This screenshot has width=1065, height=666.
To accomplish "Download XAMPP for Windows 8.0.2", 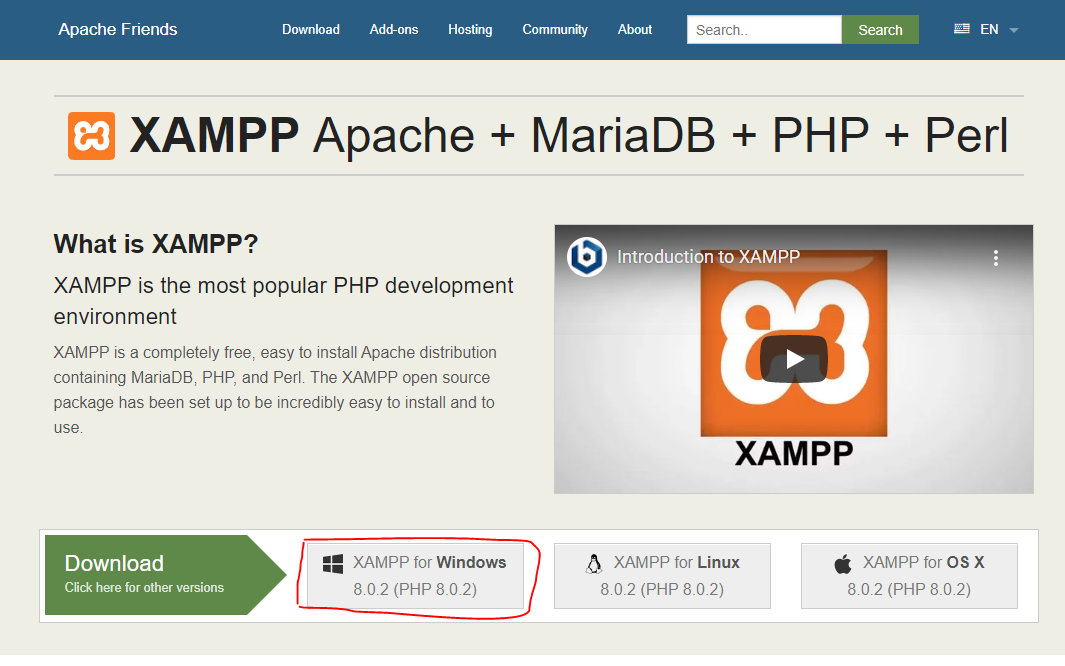I will click(415, 576).
